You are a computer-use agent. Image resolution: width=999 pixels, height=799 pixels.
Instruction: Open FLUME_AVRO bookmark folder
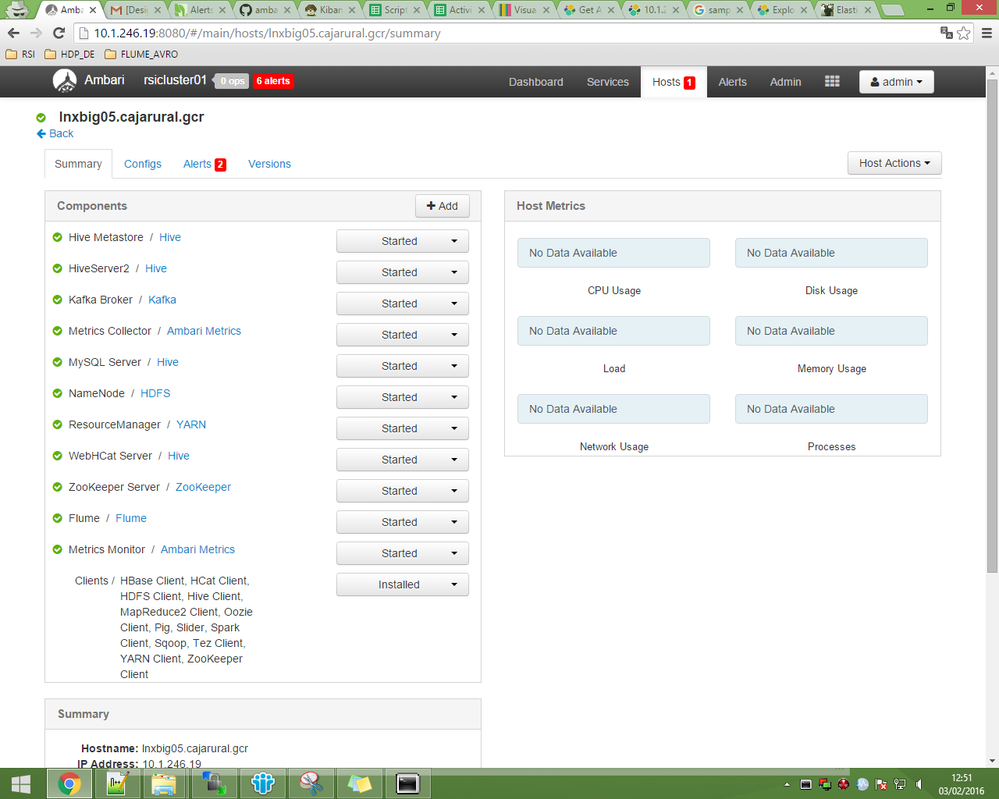click(x=141, y=54)
